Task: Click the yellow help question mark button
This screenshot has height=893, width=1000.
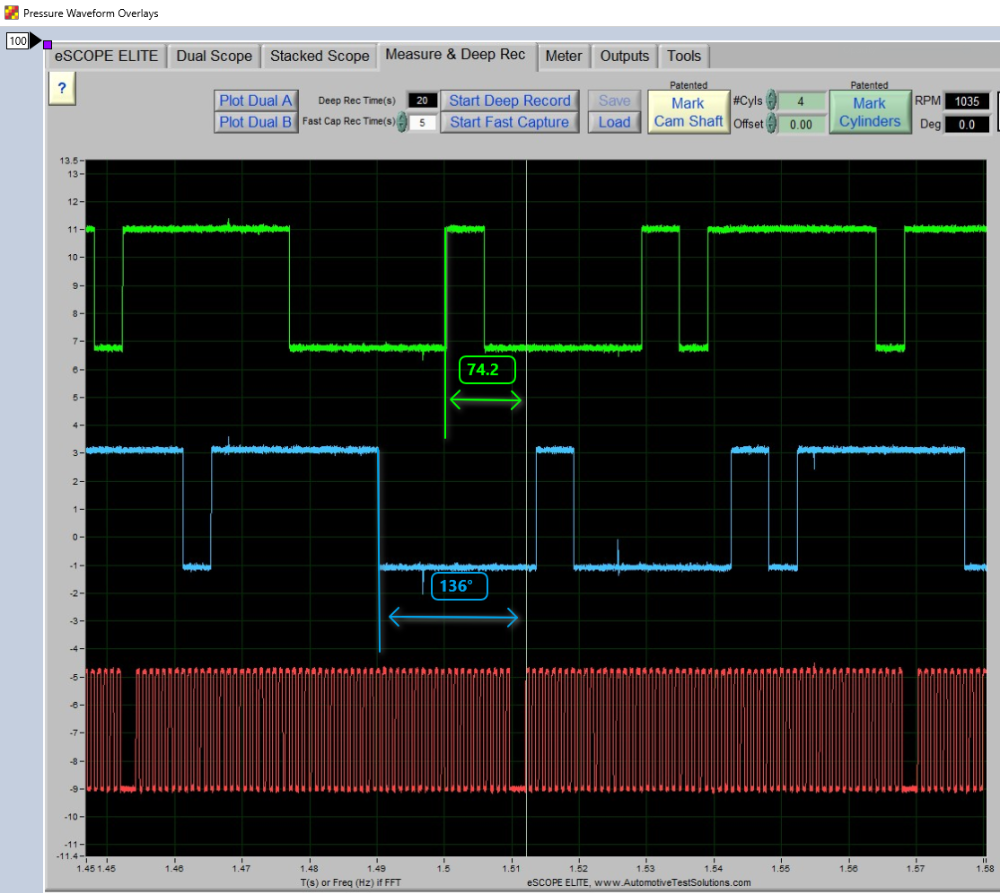Action: tap(62, 88)
